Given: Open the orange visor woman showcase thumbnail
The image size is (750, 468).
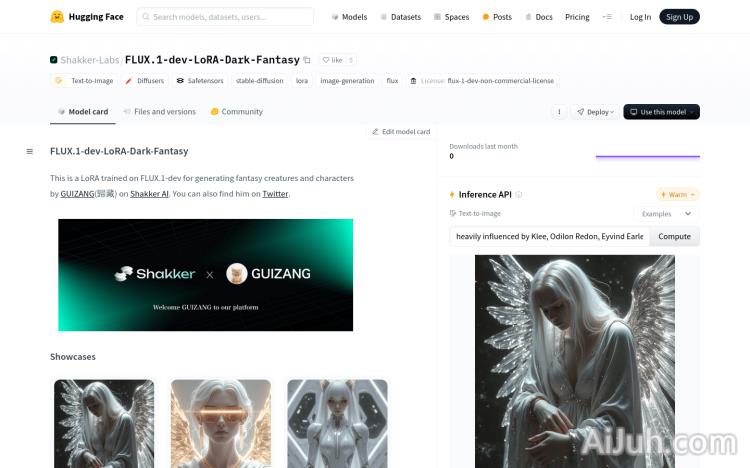Looking at the screenshot, I should pos(221,423).
